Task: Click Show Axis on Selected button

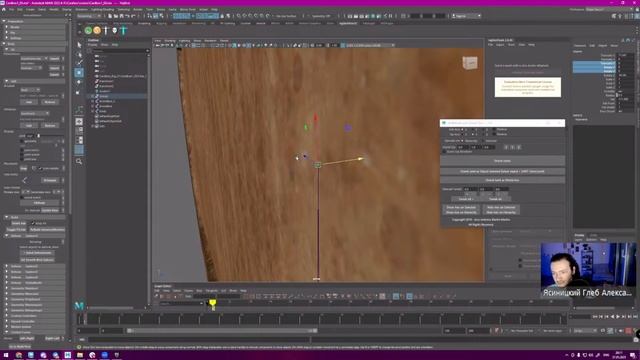Action: [x=461, y=207]
